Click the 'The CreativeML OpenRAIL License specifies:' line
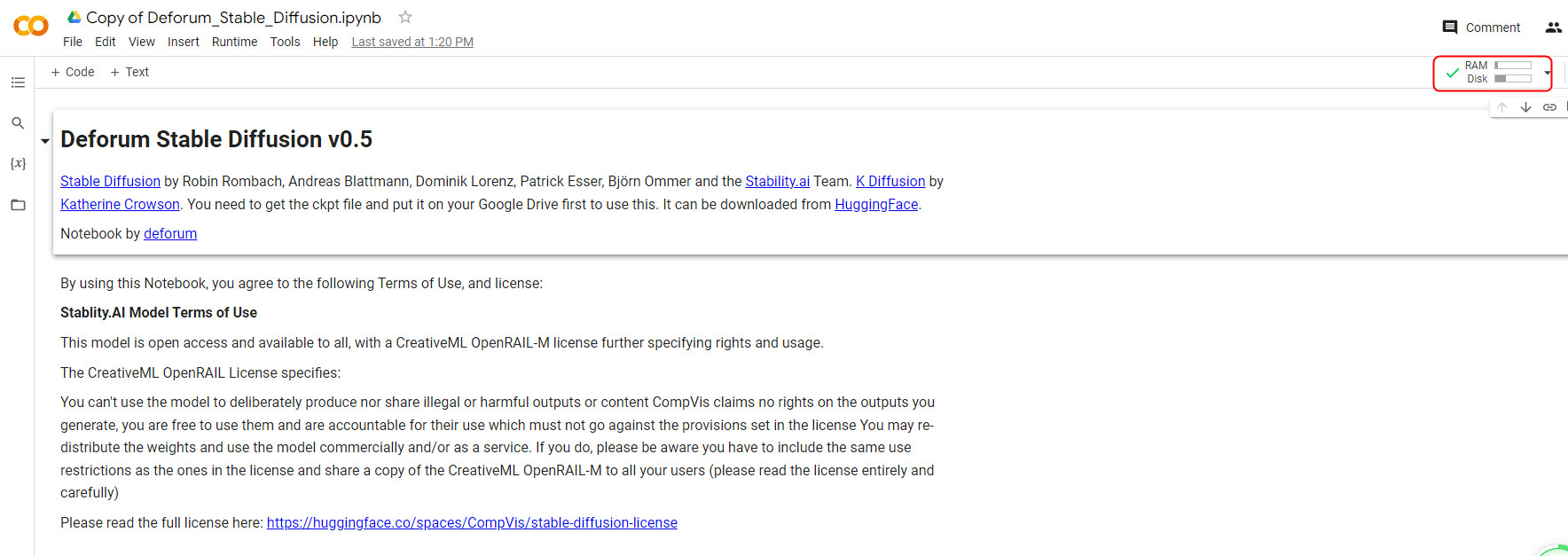Image resolution: width=1568 pixels, height=556 pixels. 200,372
